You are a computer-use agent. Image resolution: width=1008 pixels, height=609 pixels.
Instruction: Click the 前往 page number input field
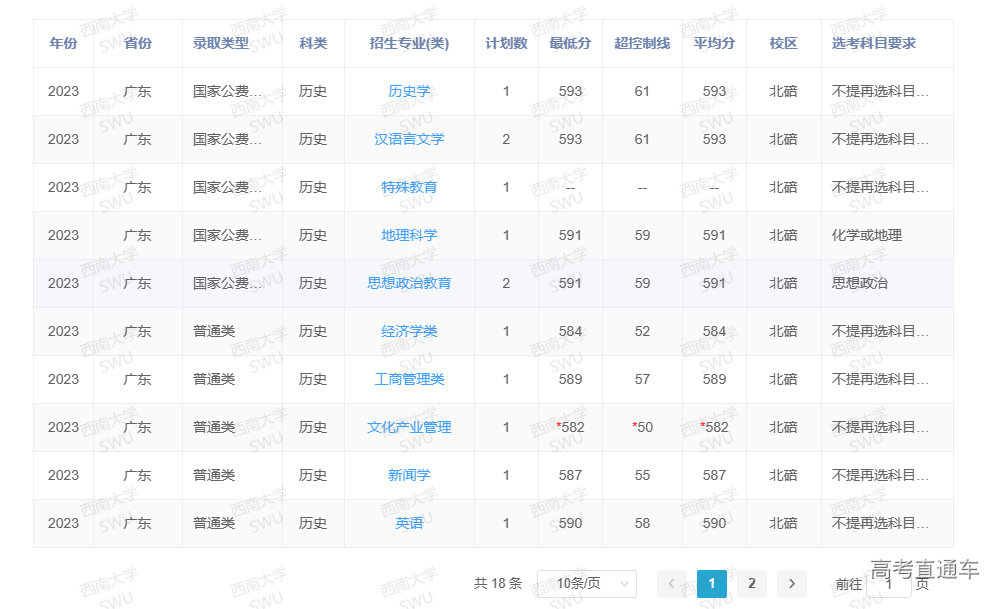[x=888, y=584]
